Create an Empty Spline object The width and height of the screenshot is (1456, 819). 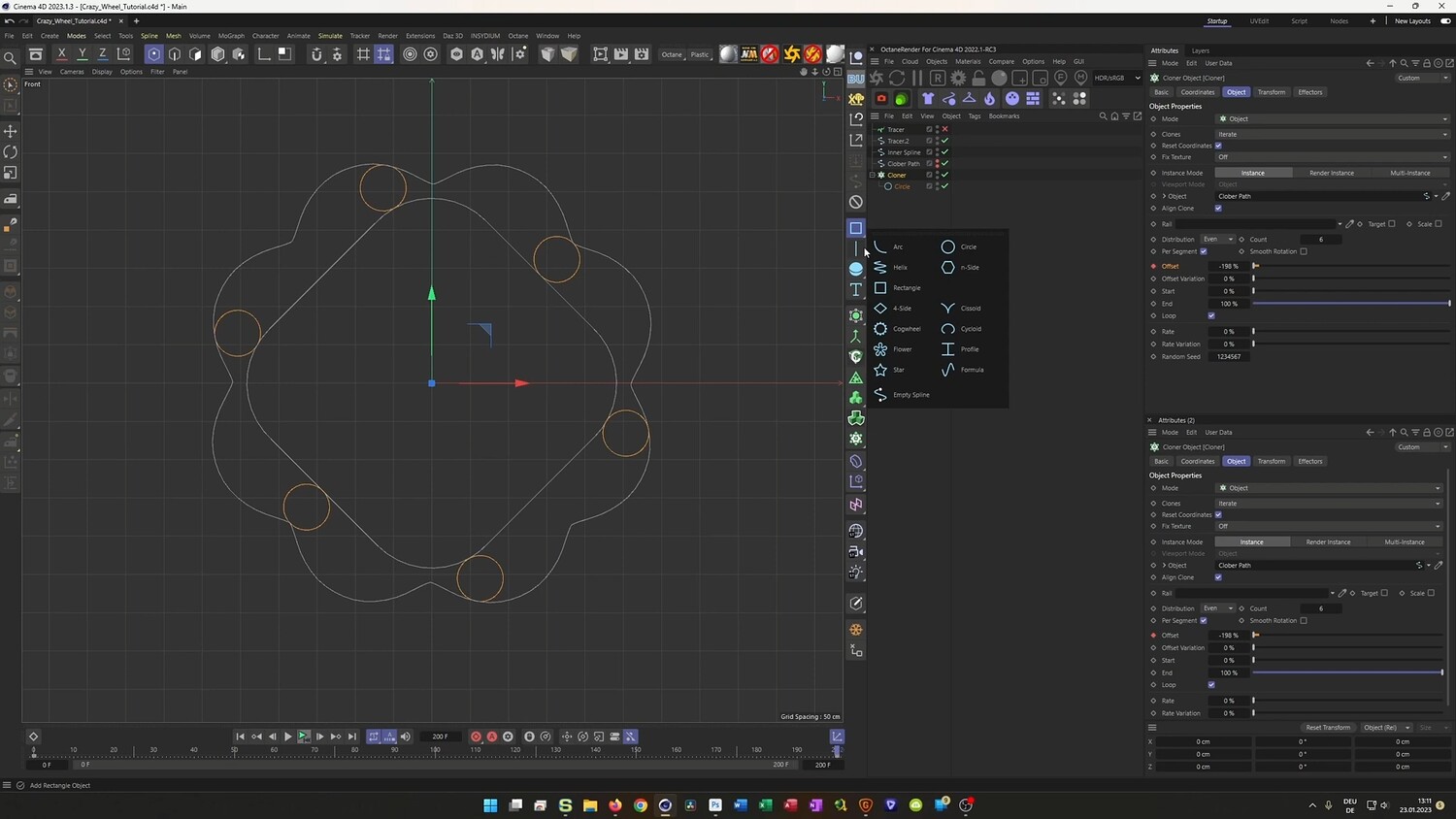901,395
